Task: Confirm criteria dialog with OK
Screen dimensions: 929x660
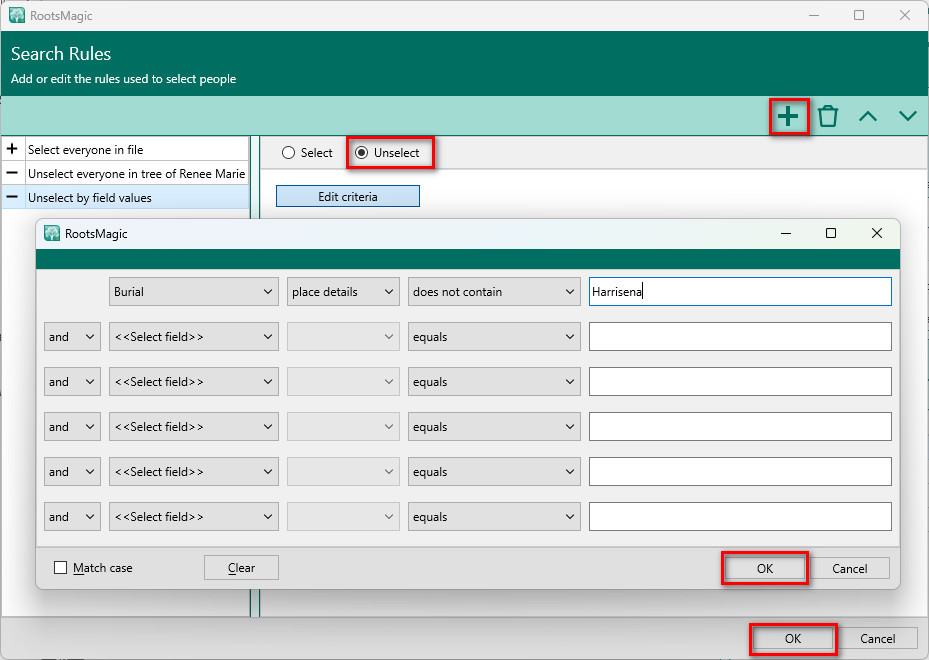Action: click(765, 568)
